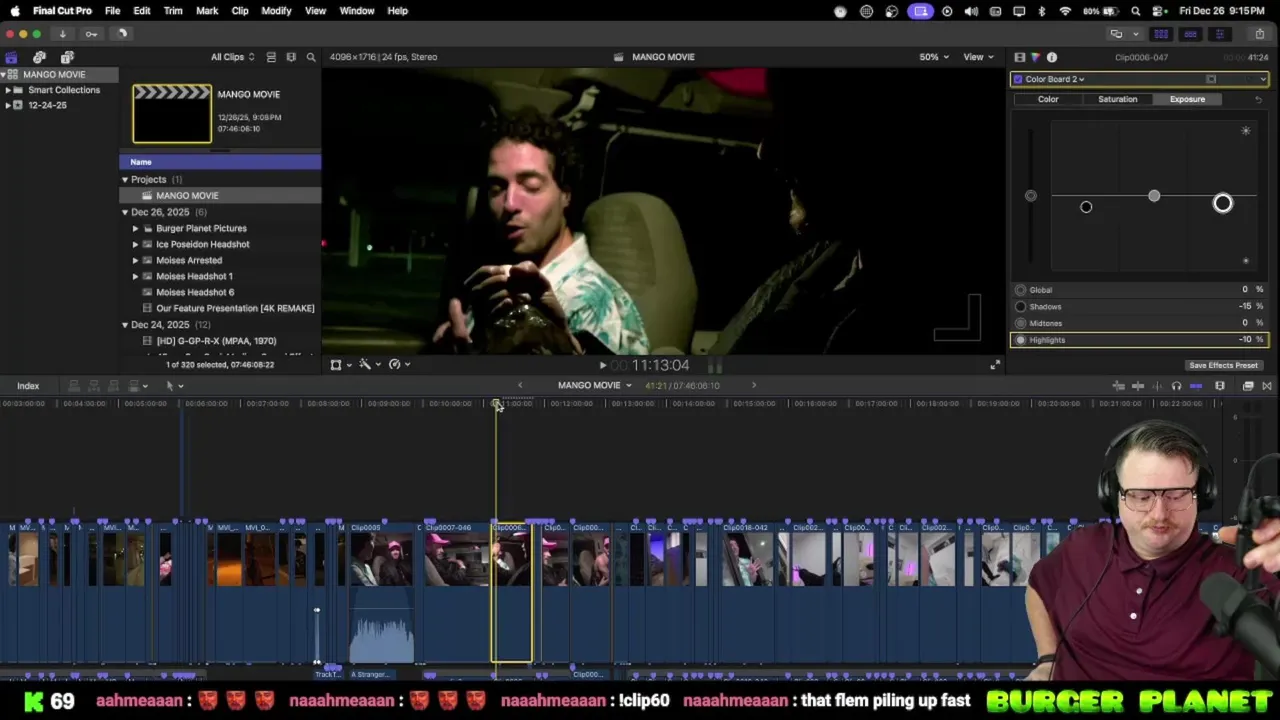Go forward in timeline history arrow
This screenshot has width=1280, height=720.
(x=754, y=386)
